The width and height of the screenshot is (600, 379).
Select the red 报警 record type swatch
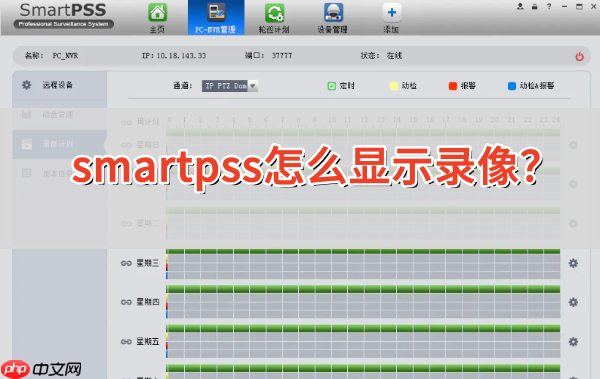453,86
